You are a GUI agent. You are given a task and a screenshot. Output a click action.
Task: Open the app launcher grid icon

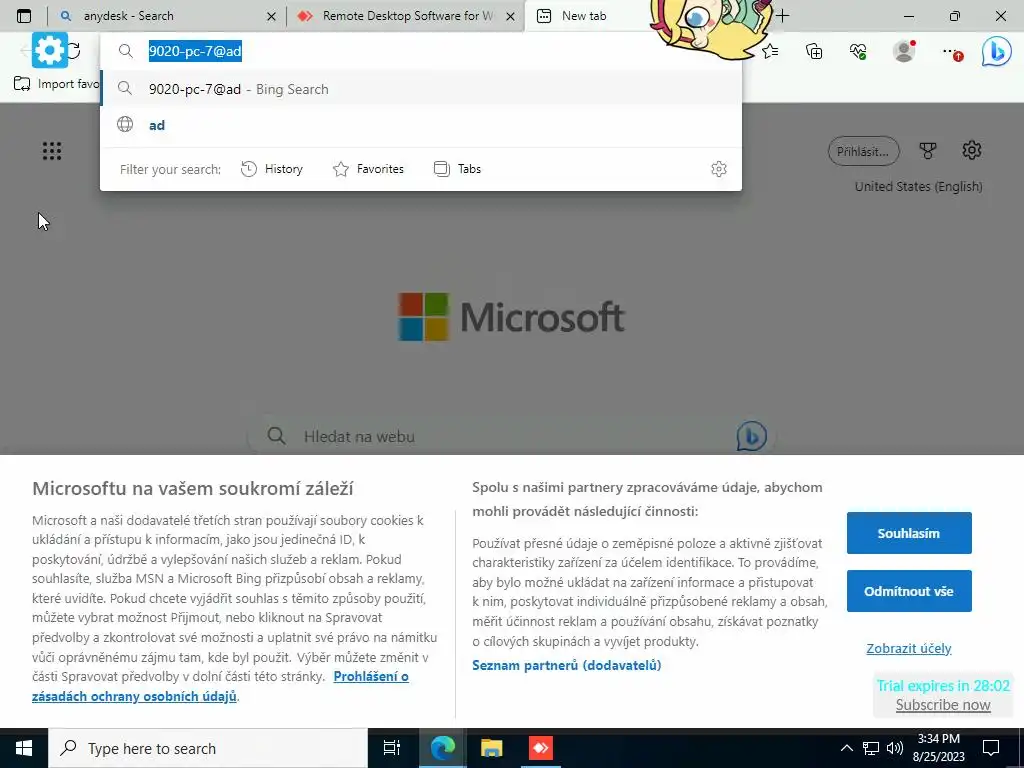click(52, 151)
